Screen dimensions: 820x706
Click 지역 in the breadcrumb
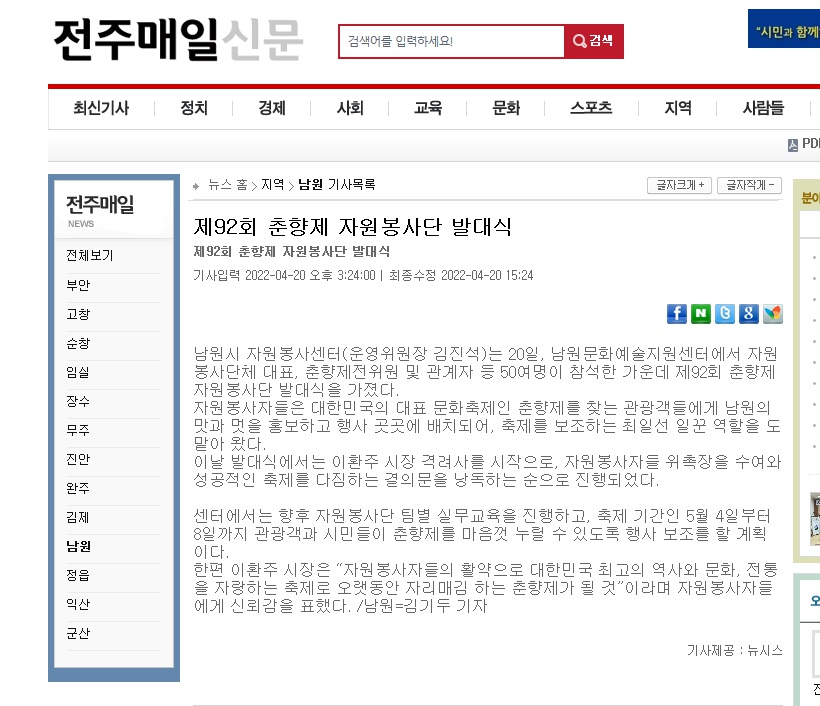[x=272, y=185]
